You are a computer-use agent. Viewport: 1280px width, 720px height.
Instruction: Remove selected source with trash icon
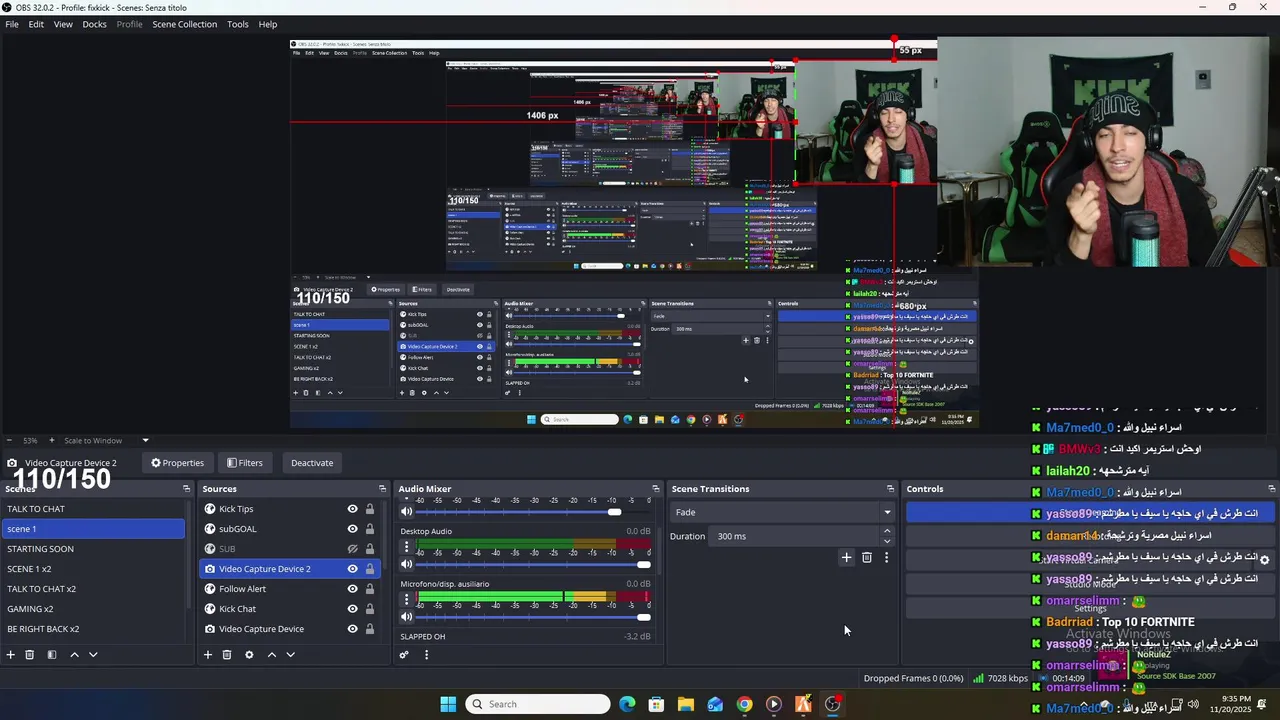click(x=227, y=655)
